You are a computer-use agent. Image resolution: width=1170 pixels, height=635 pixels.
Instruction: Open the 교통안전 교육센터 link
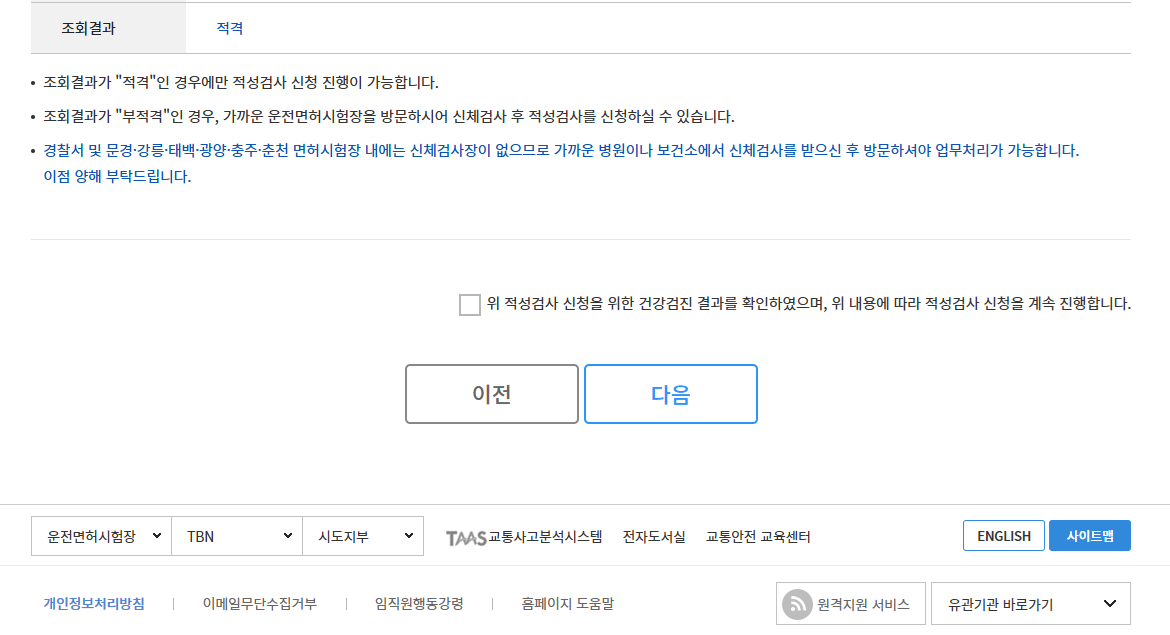tap(755, 536)
